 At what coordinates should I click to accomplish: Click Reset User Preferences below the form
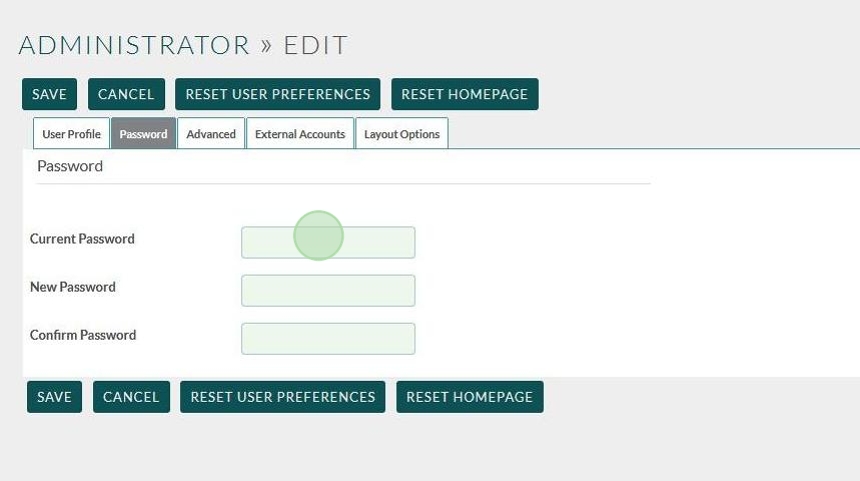point(283,397)
